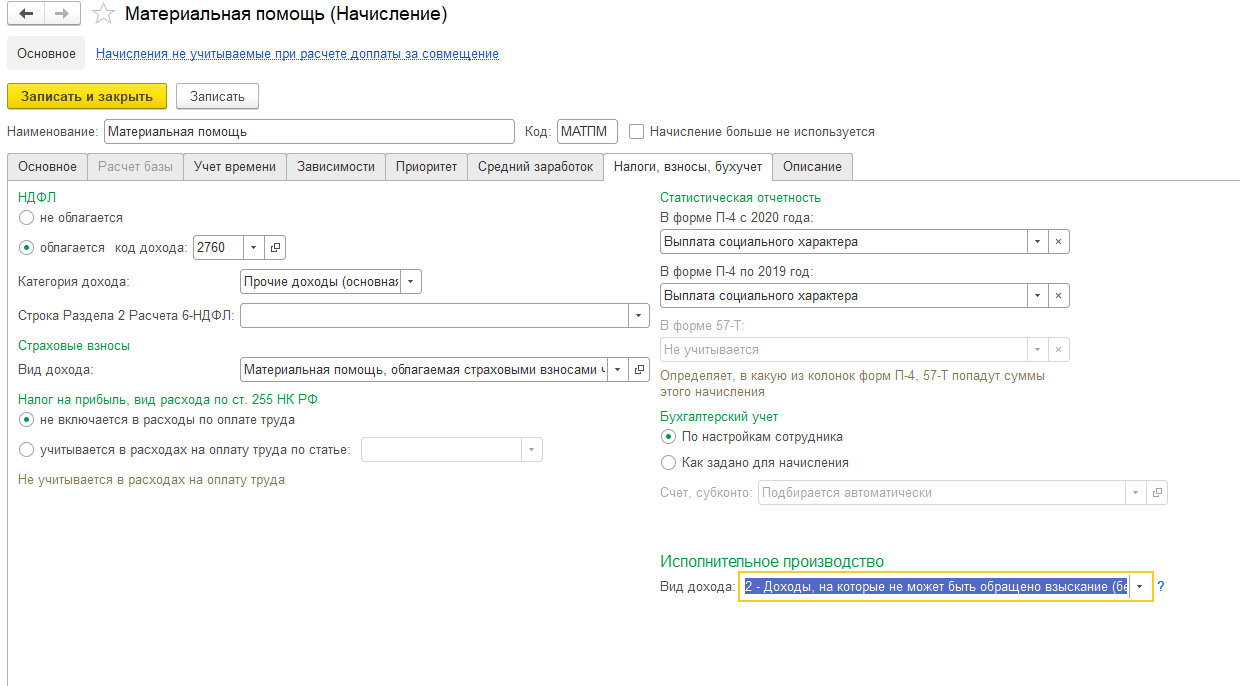Image resolution: width=1240 pixels, height=686 pixels.
Task: Click the 'Записать и закрыть' button
Action: click(87, 96)
